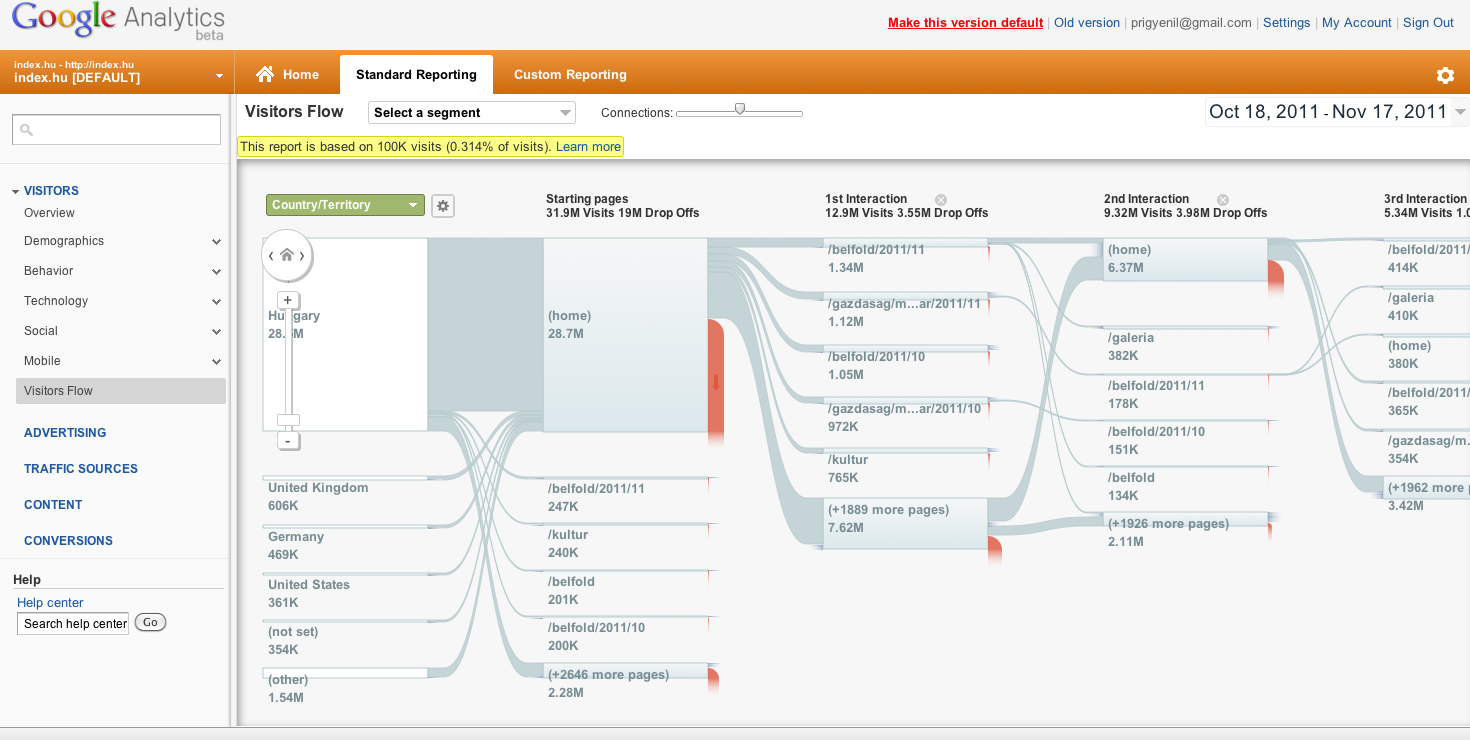Switch to the Custom Reporting tab
The width and height of the screenshot is (1470, 740).
point(570,75)
